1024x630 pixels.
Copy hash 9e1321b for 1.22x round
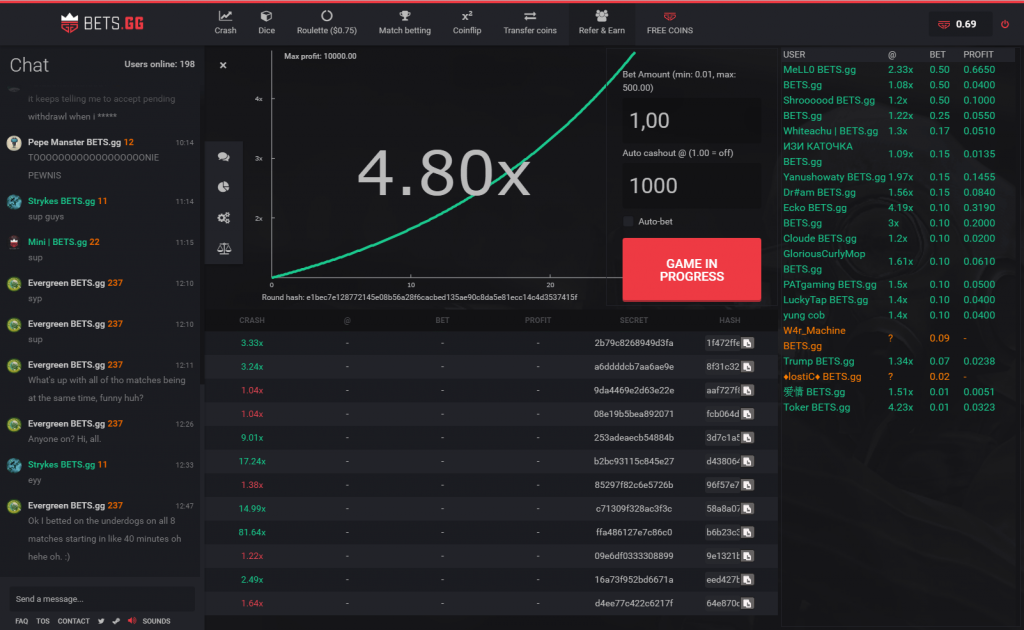click(747, 556)
